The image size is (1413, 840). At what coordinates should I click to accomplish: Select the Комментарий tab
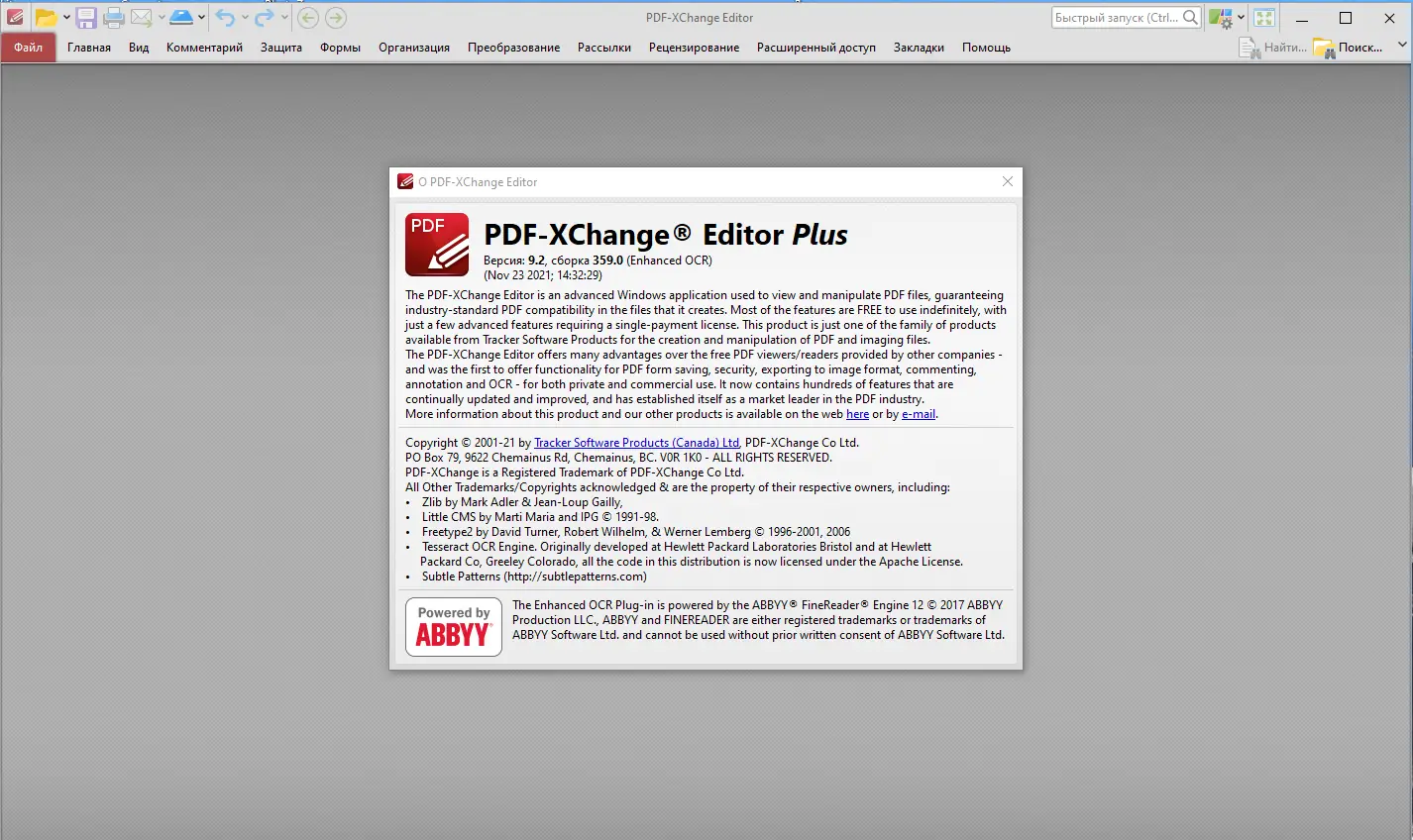point(204,48)
